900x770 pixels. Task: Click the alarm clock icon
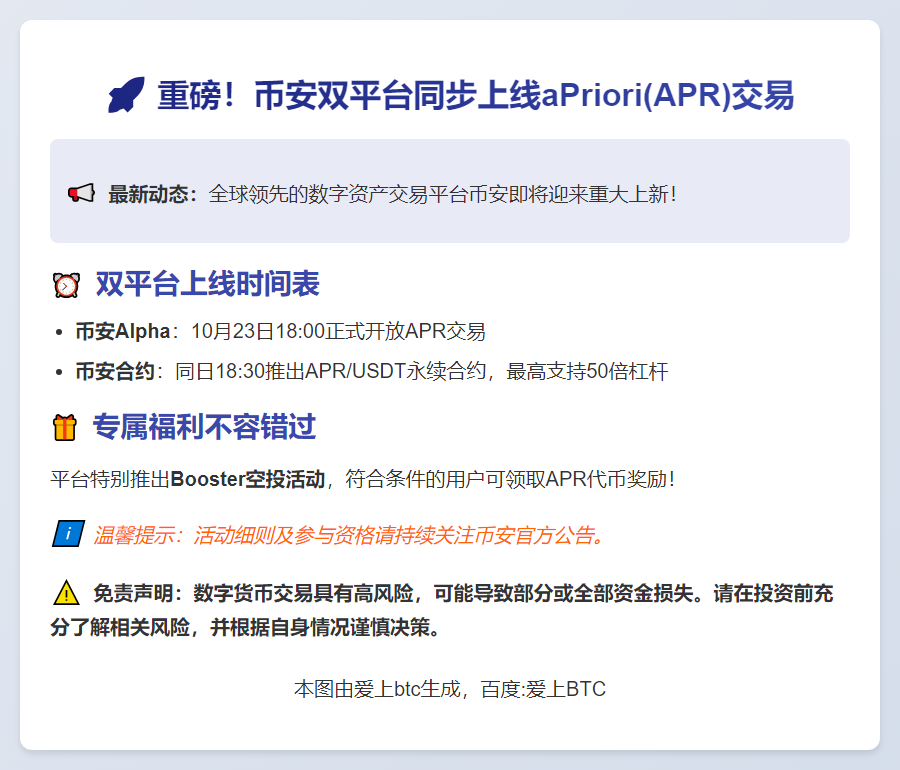click(66, 285)
